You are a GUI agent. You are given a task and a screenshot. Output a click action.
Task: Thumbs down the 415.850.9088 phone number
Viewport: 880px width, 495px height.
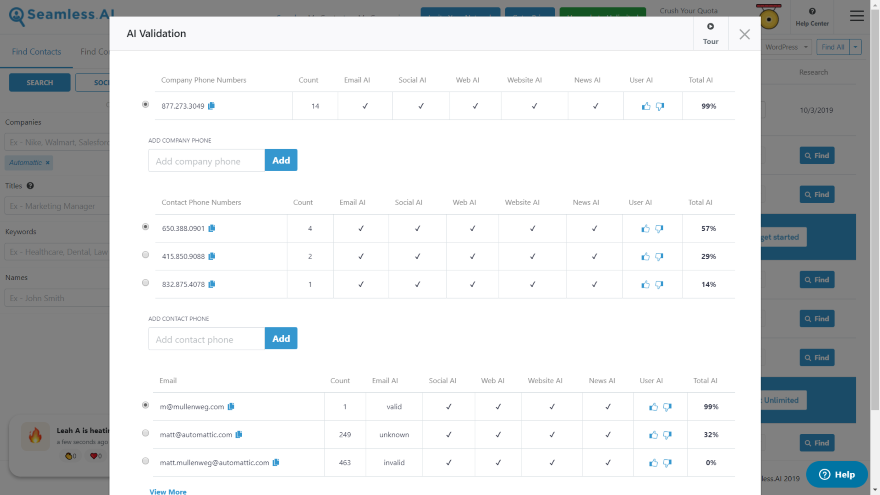[659, 256]
